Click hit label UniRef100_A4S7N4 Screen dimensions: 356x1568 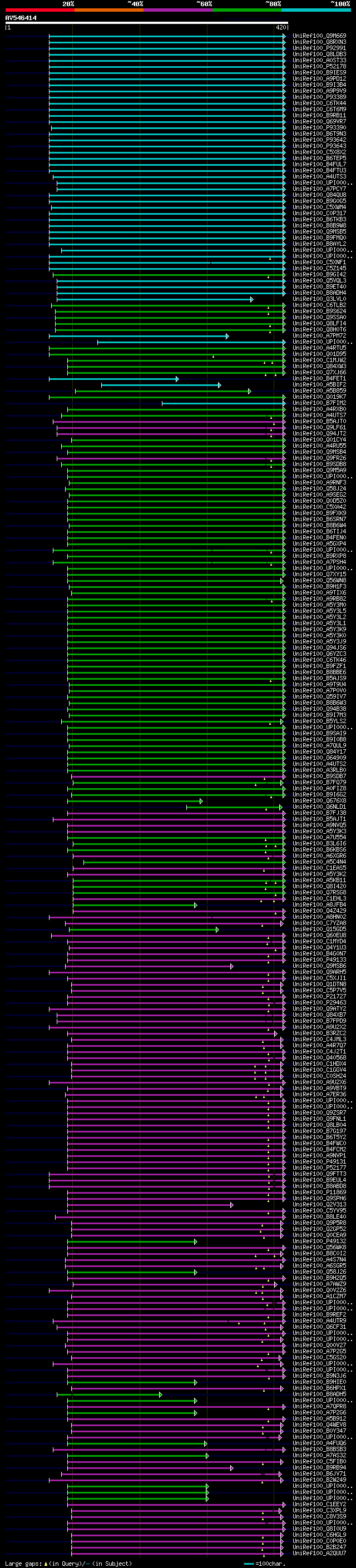pos(319,1259)
